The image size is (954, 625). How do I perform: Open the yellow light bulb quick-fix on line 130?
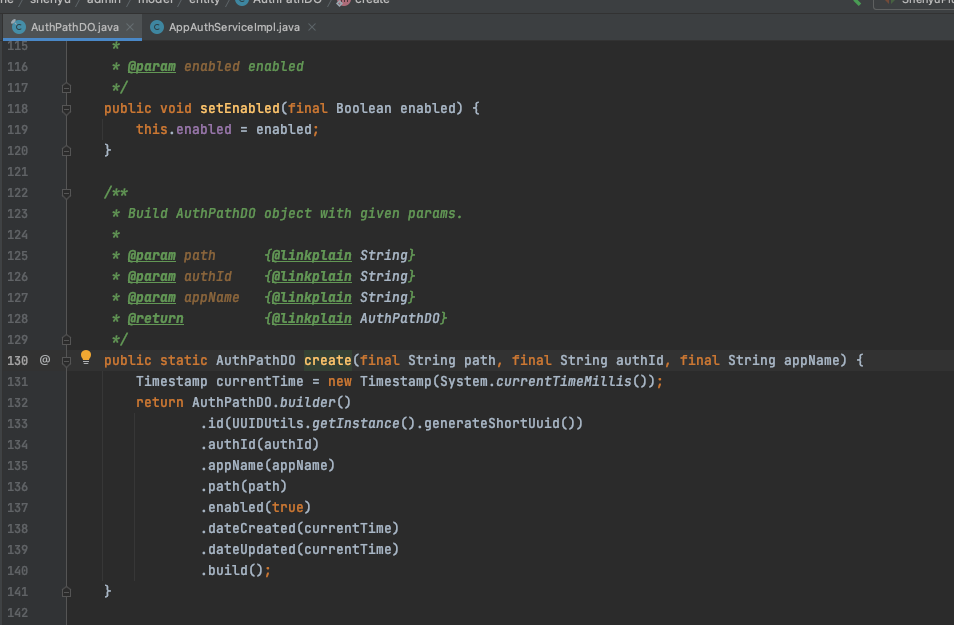pos(86,357)
